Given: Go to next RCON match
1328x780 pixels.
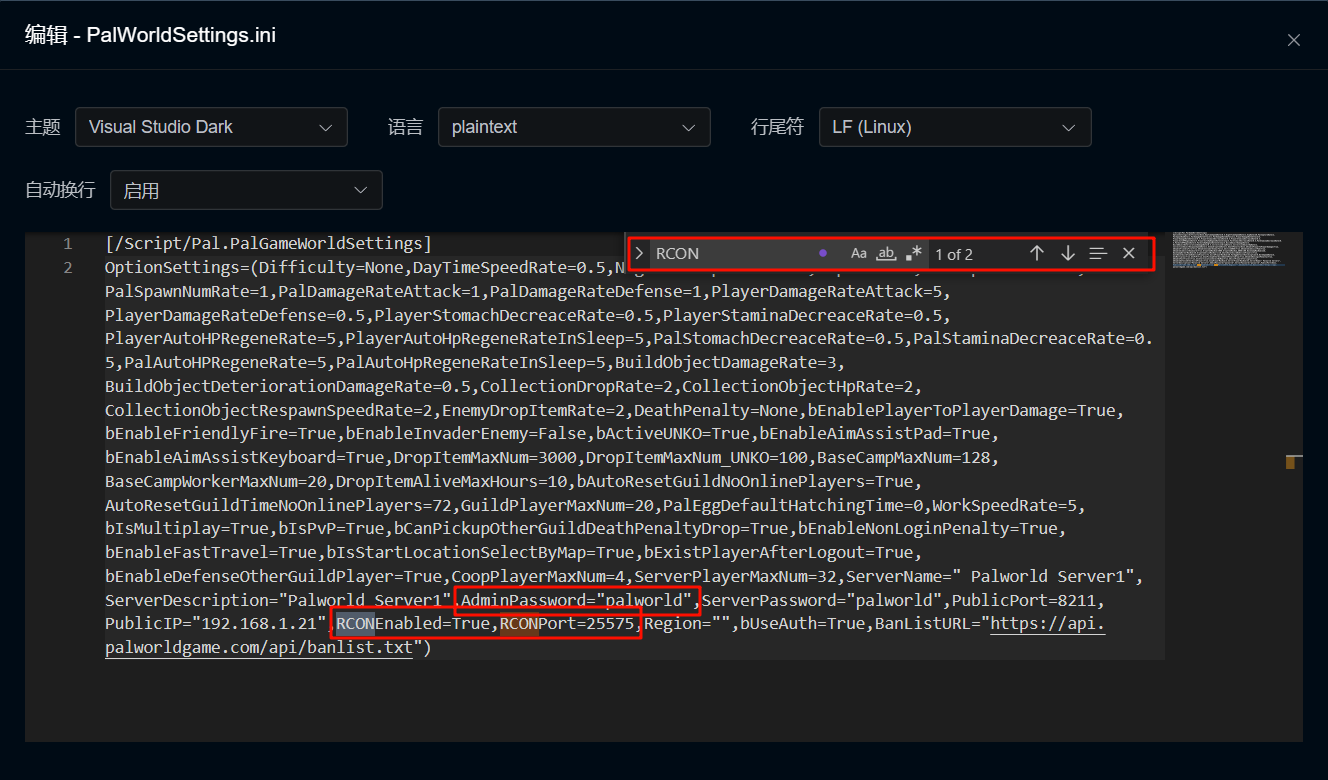Looking at the screenshot, I should tap(1068, 254).
